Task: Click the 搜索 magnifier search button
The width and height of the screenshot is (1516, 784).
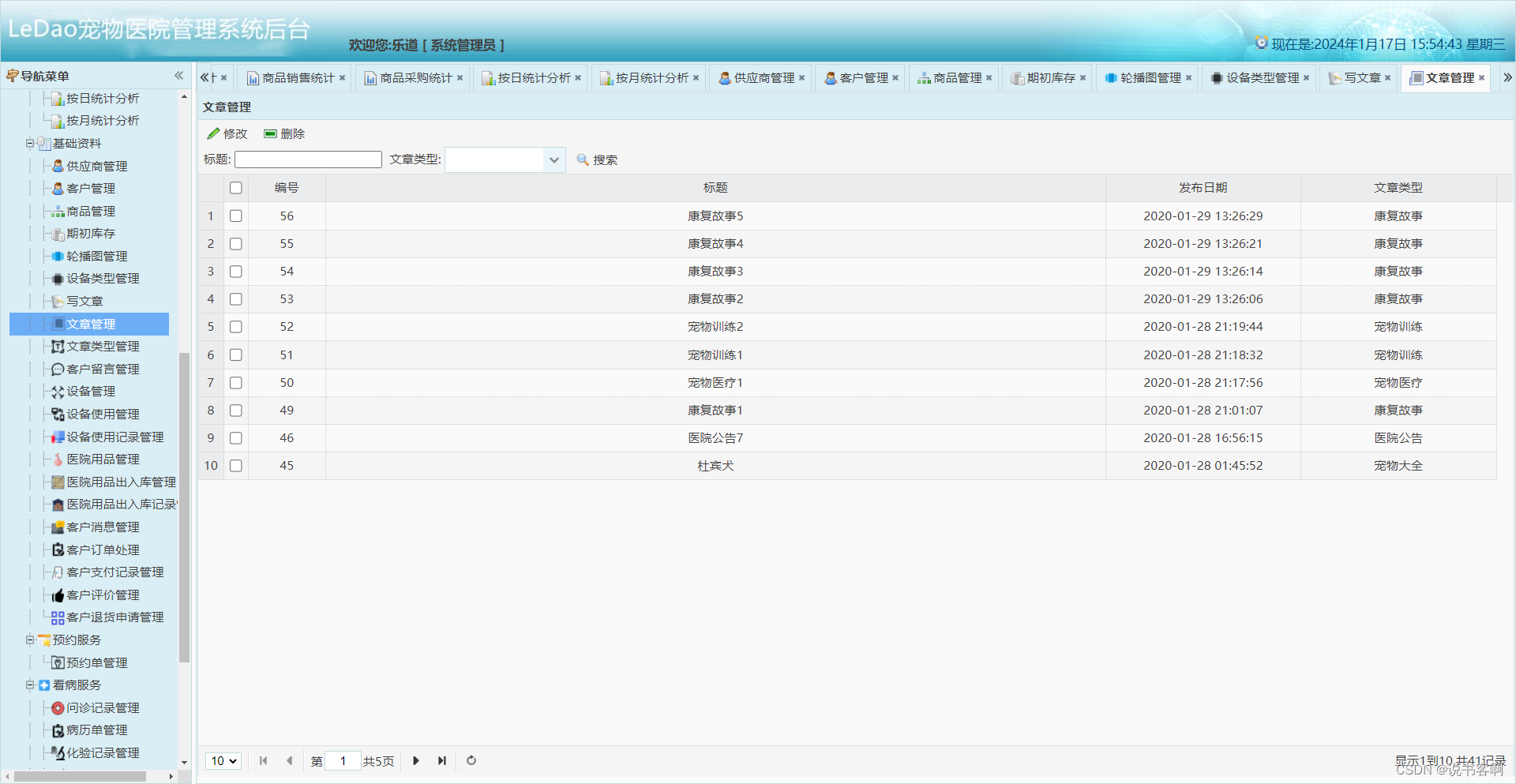Action: pyautogui.click(x=598, y=160)
